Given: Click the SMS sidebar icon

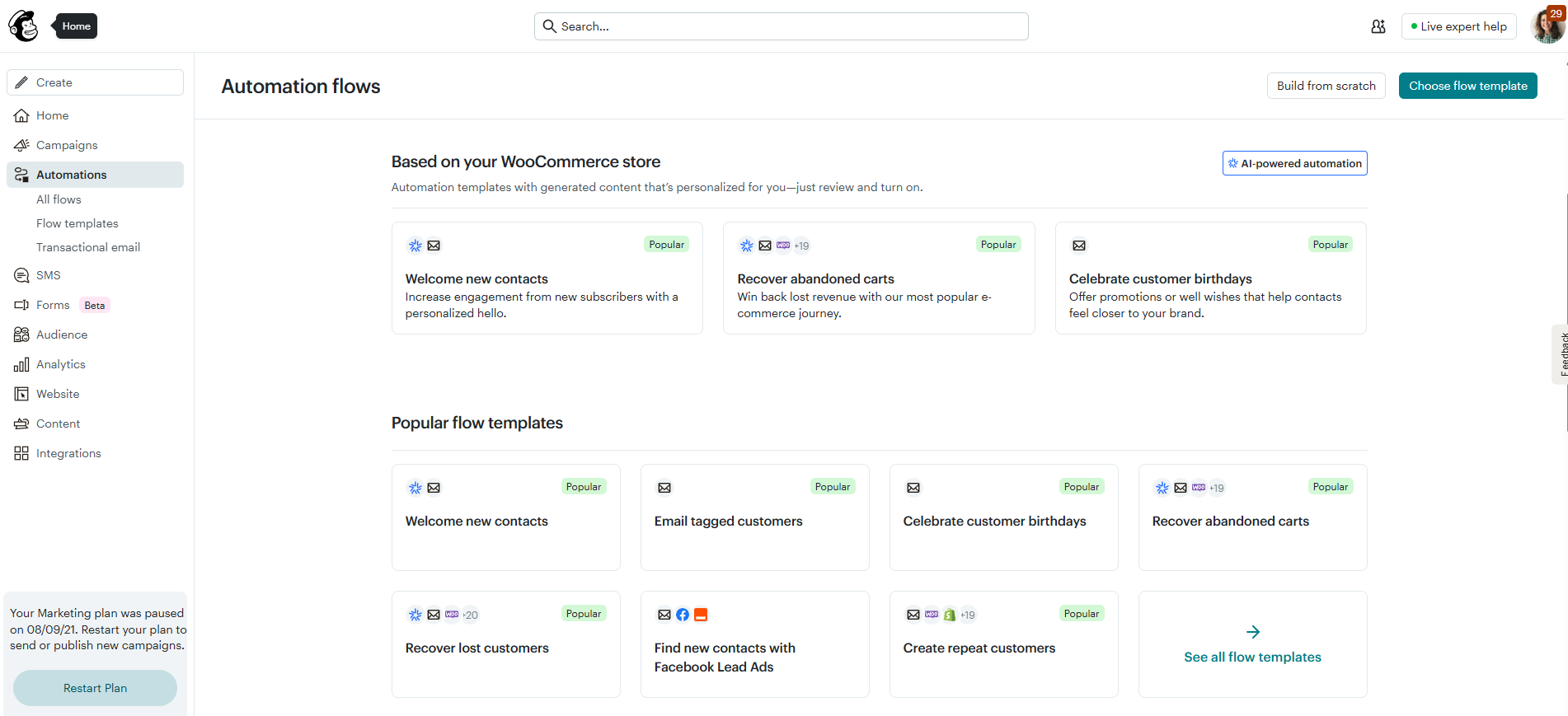Looking at the screenshot, I should coord(21,275).
